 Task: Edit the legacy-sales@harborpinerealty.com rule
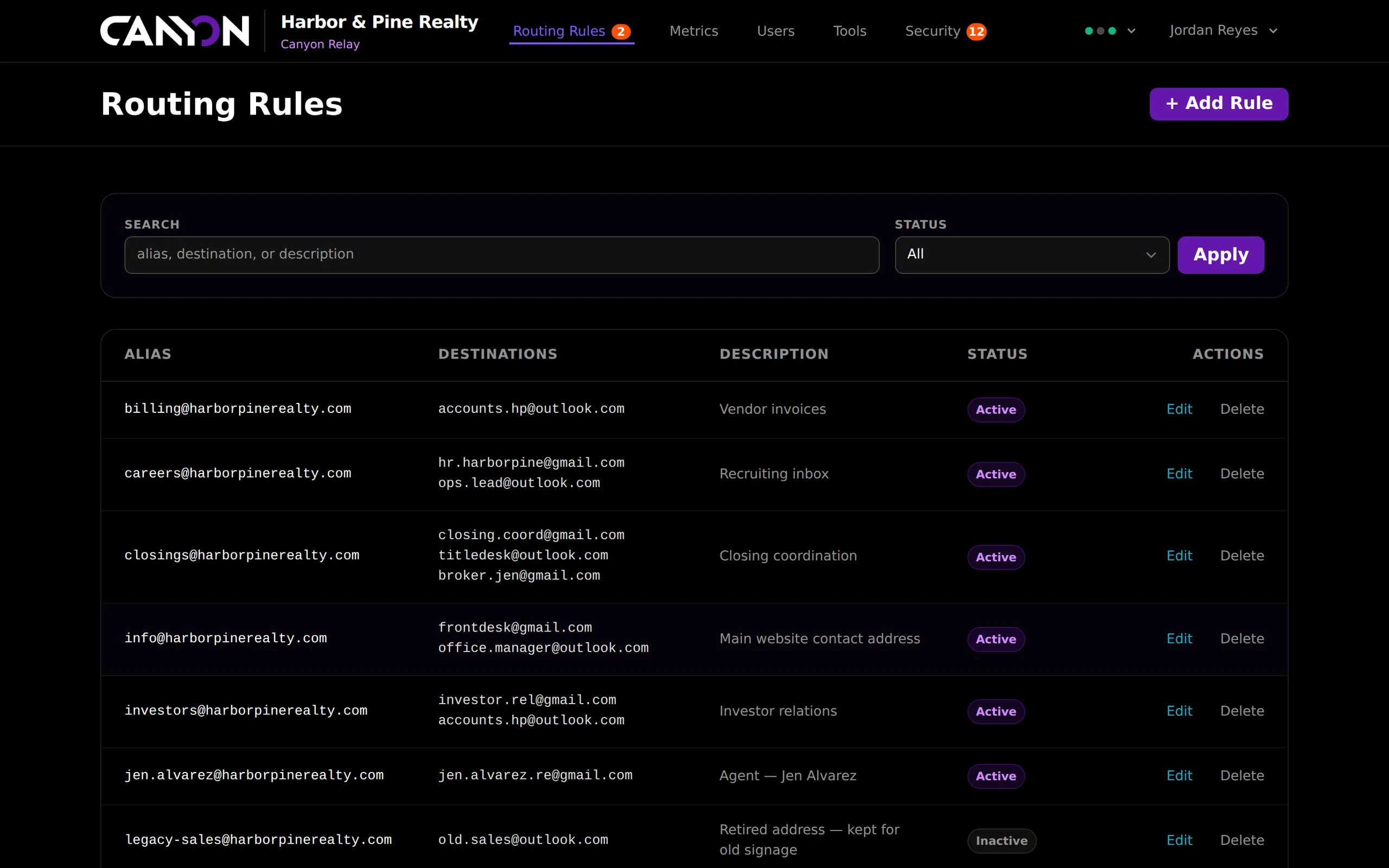tap(1179, 840)
